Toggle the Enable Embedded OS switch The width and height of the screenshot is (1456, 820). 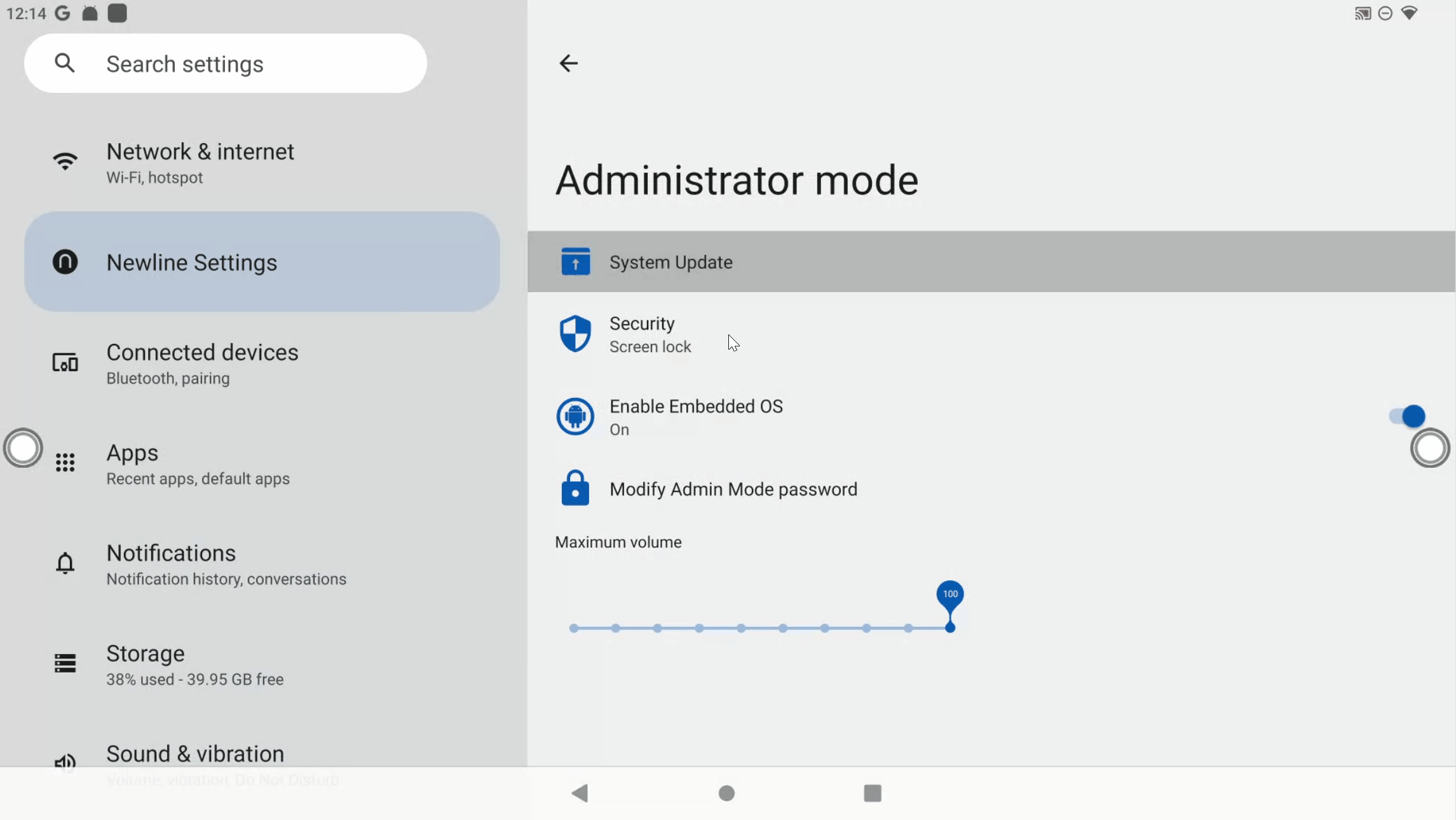click(1407, 416)
